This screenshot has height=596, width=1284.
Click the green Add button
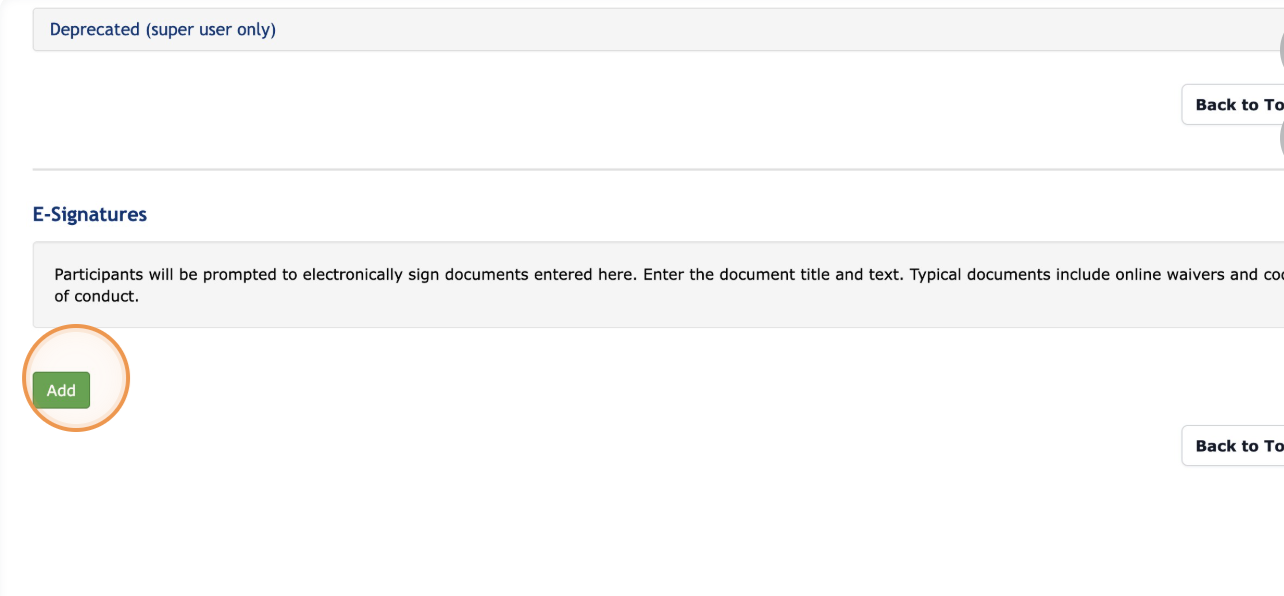click(61, 390)
